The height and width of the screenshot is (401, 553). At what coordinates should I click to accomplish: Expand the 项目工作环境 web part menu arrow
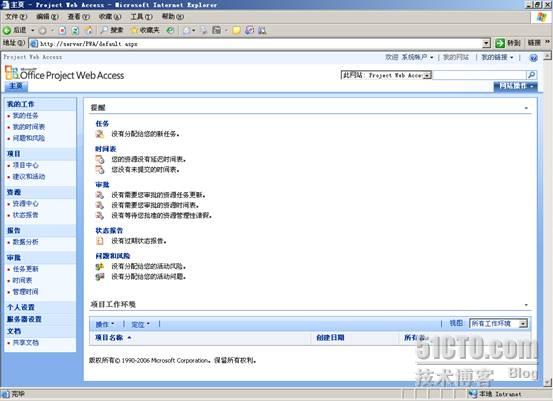[526, 305]
